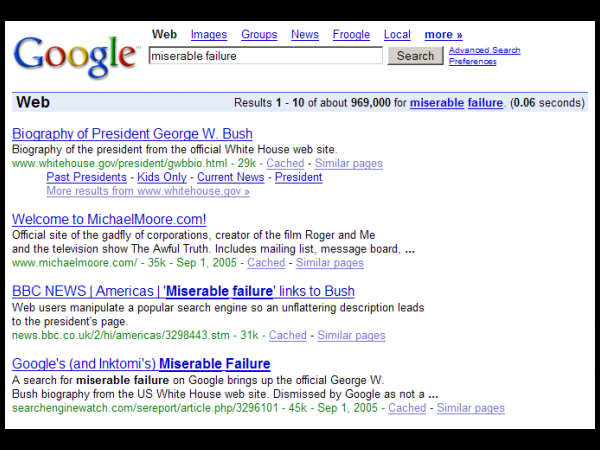Open 'Welcome to MichaelMoore.com!' result

(x=109, y=219)
